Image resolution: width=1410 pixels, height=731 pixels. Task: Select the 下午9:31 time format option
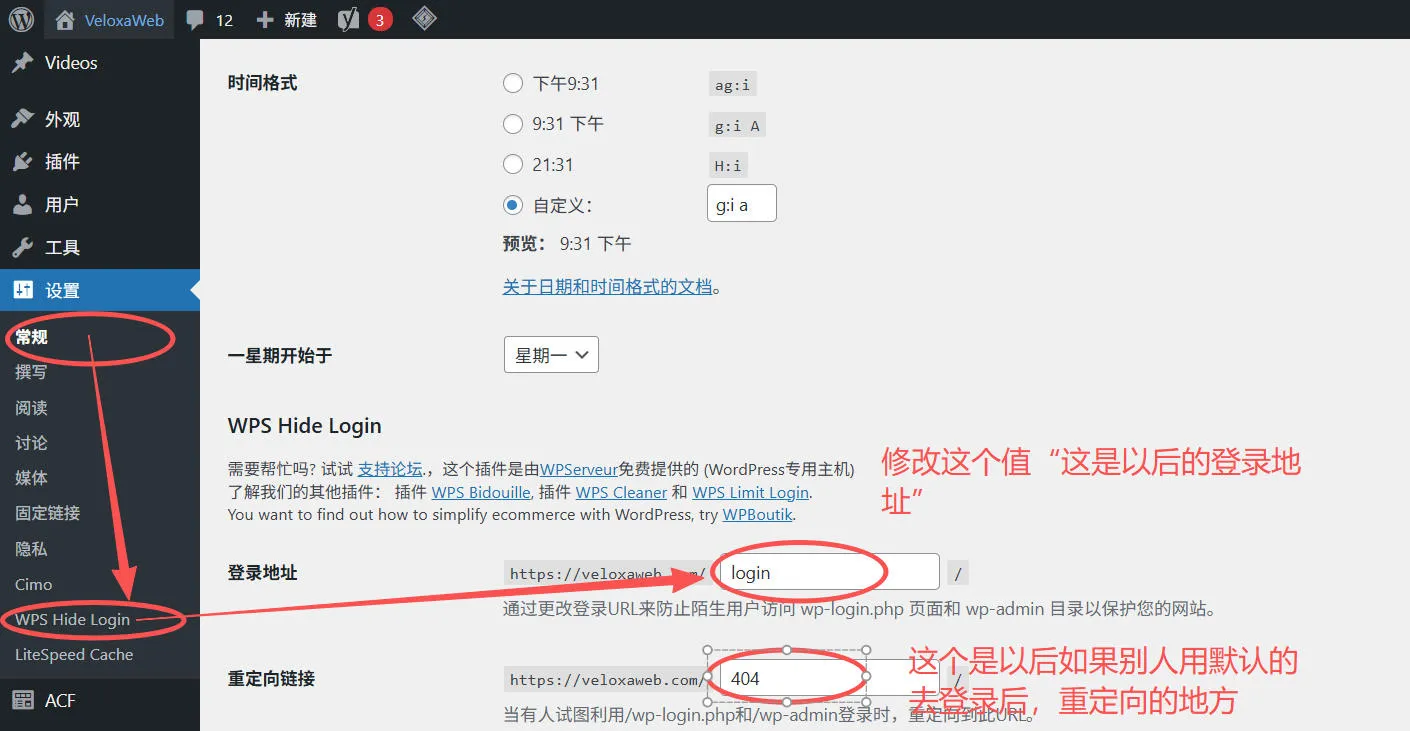513,83
